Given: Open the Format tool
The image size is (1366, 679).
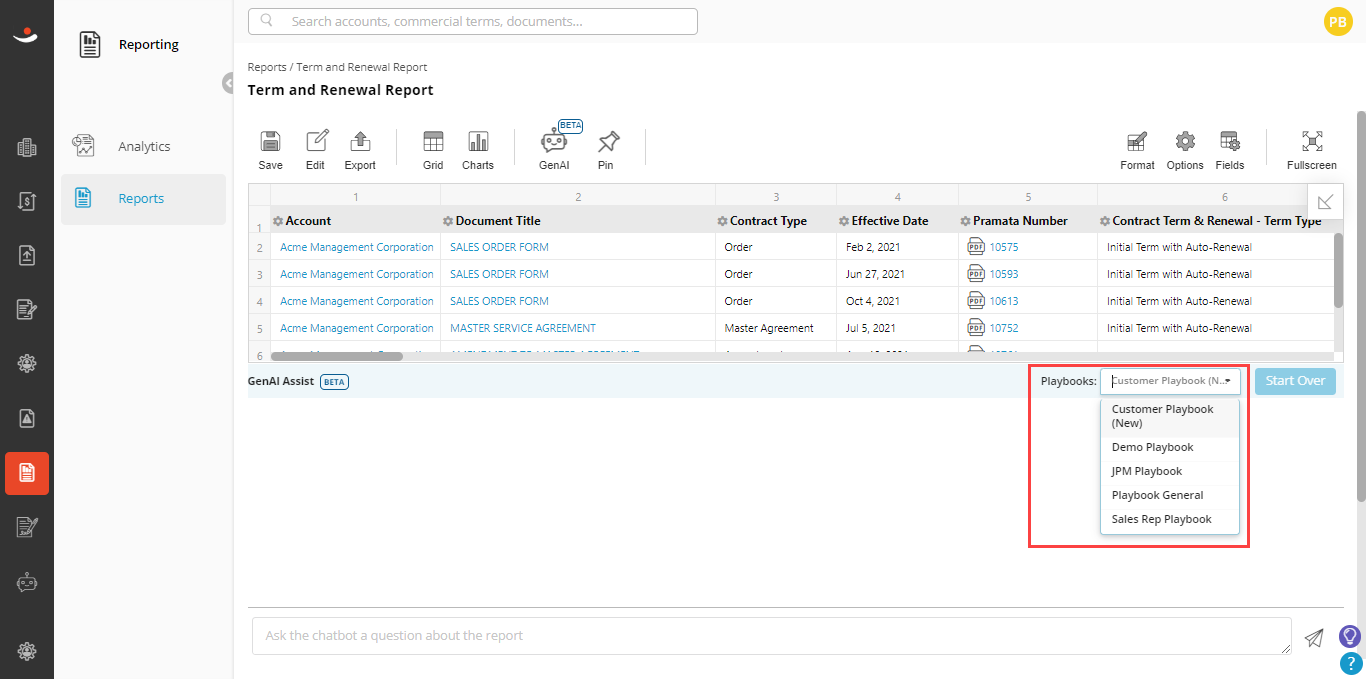Looking at the screenshot, I should pos(1137,141).
